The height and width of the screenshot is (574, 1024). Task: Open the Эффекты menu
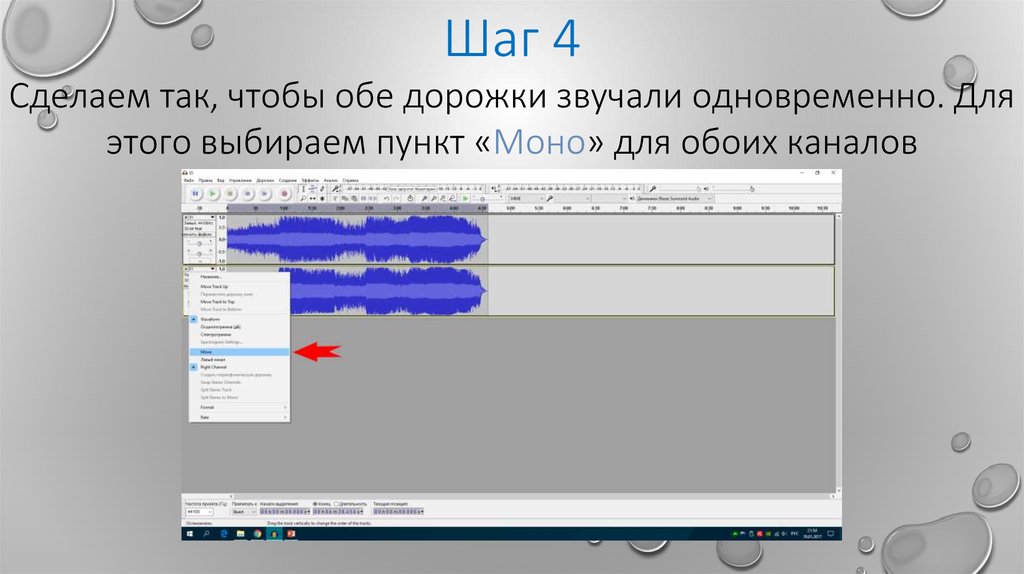[310, 180]
